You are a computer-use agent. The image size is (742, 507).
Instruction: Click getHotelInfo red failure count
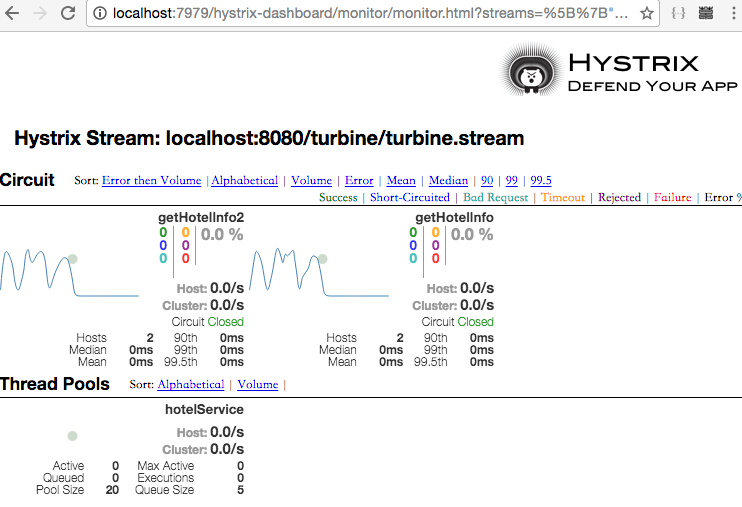(435, 258)
